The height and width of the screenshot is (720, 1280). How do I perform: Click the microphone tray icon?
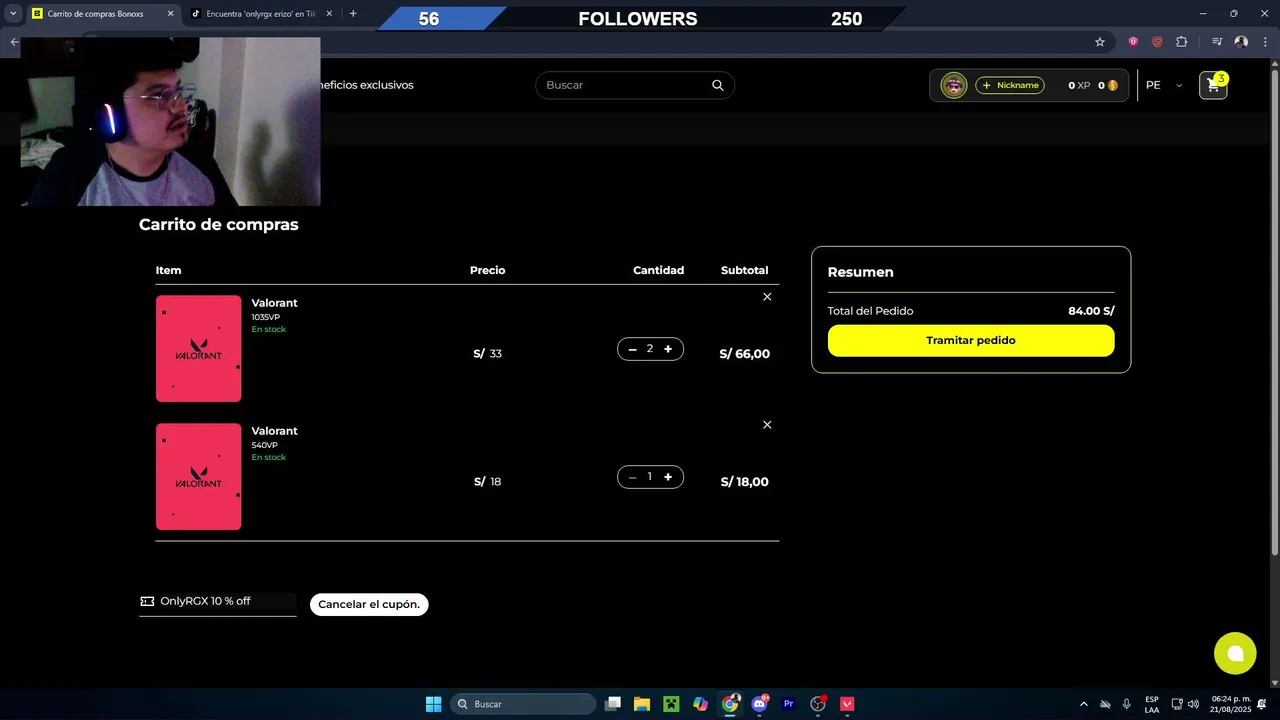(1127, 704)
